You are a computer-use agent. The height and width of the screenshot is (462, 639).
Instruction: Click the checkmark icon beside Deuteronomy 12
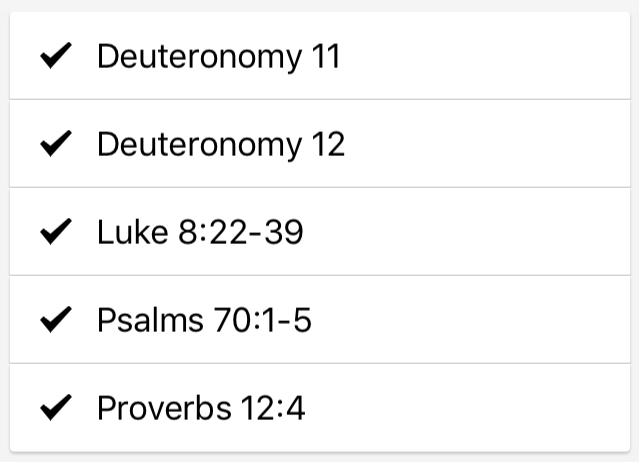[55, 145]
